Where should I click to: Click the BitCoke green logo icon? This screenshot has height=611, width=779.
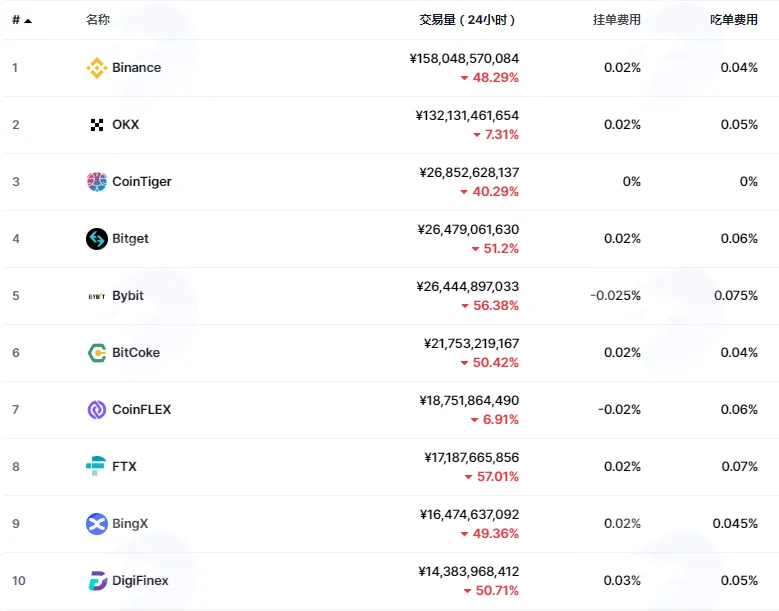coord(96,353)
